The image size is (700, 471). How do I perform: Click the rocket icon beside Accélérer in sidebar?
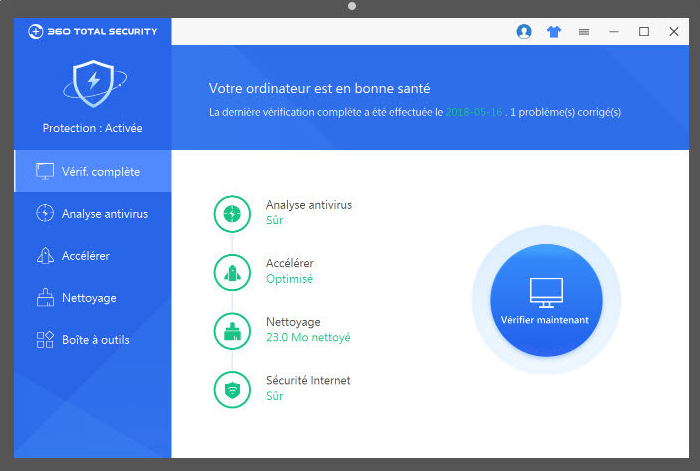click(x=45, y=255)
